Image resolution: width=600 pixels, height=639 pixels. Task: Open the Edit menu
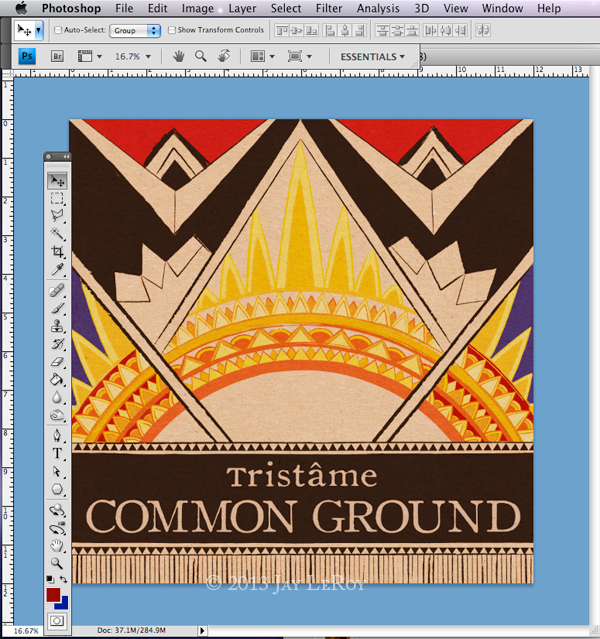point(157,8)
